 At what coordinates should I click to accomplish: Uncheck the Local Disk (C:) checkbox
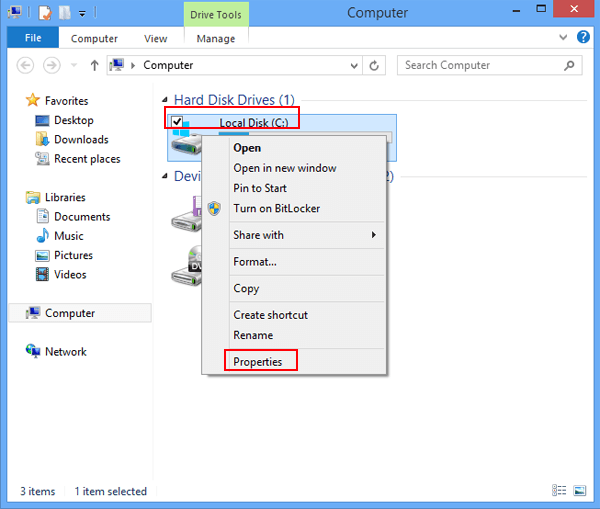click(x=177, y=122)
